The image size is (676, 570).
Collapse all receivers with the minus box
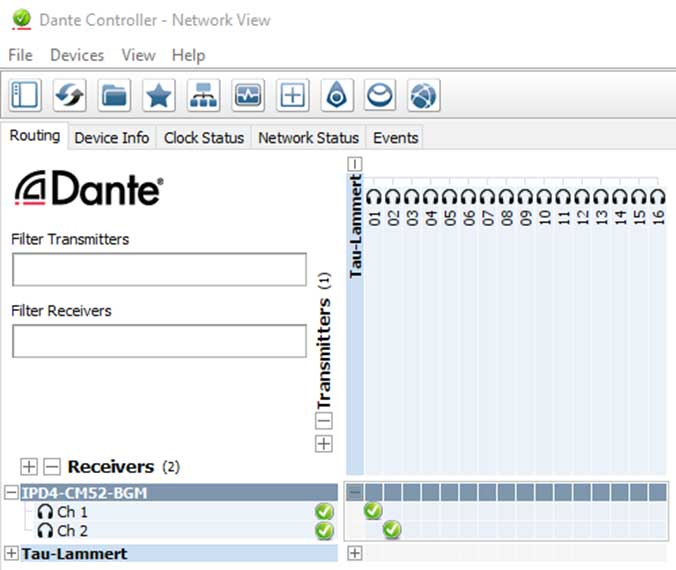[52, 467]
